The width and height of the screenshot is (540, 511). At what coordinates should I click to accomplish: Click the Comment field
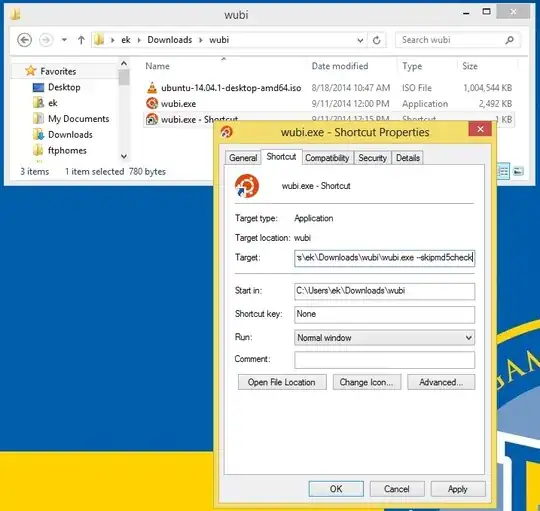point(384,360)
